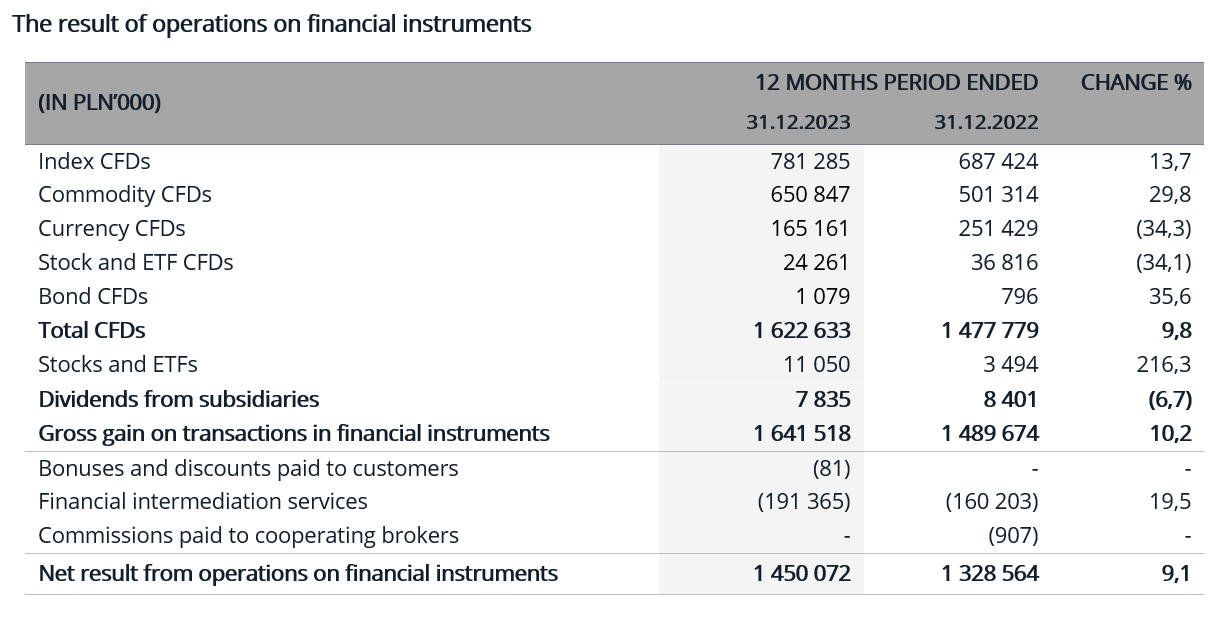
Task: Click the CHANGE % column header
Action: pos(1135,83)
